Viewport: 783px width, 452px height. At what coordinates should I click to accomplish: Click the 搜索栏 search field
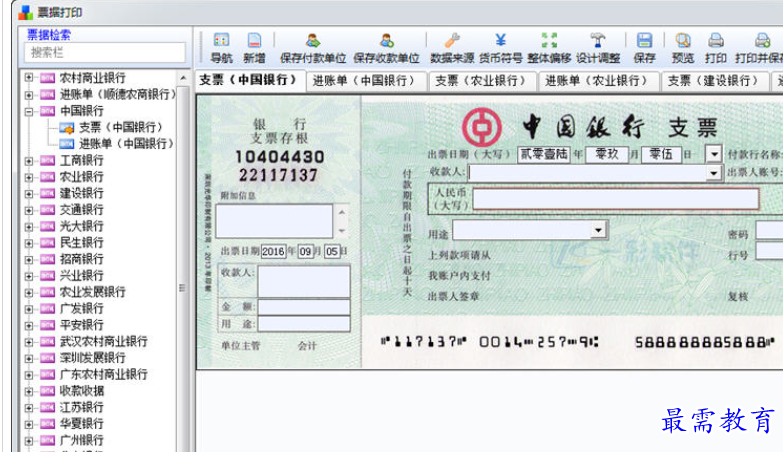point(105,52)
